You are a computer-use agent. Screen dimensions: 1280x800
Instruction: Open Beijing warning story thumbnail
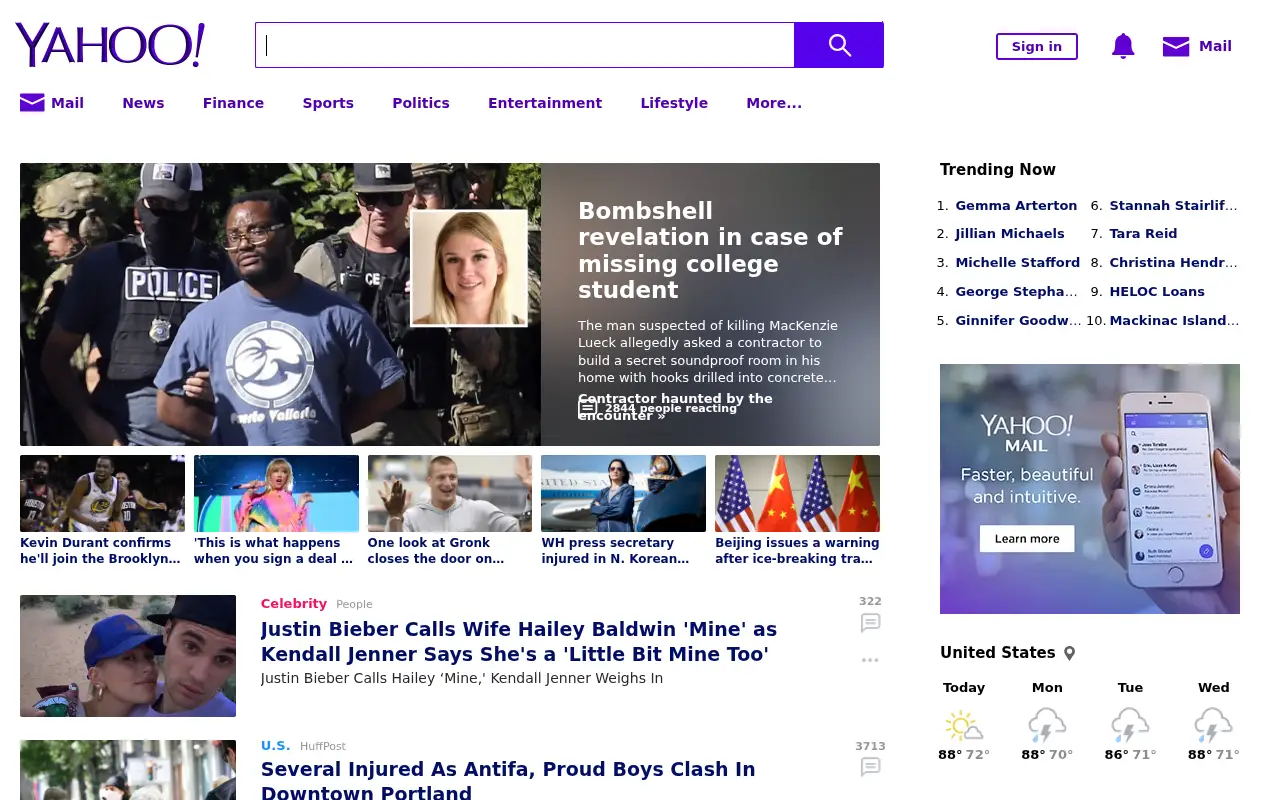click(797, 494)
